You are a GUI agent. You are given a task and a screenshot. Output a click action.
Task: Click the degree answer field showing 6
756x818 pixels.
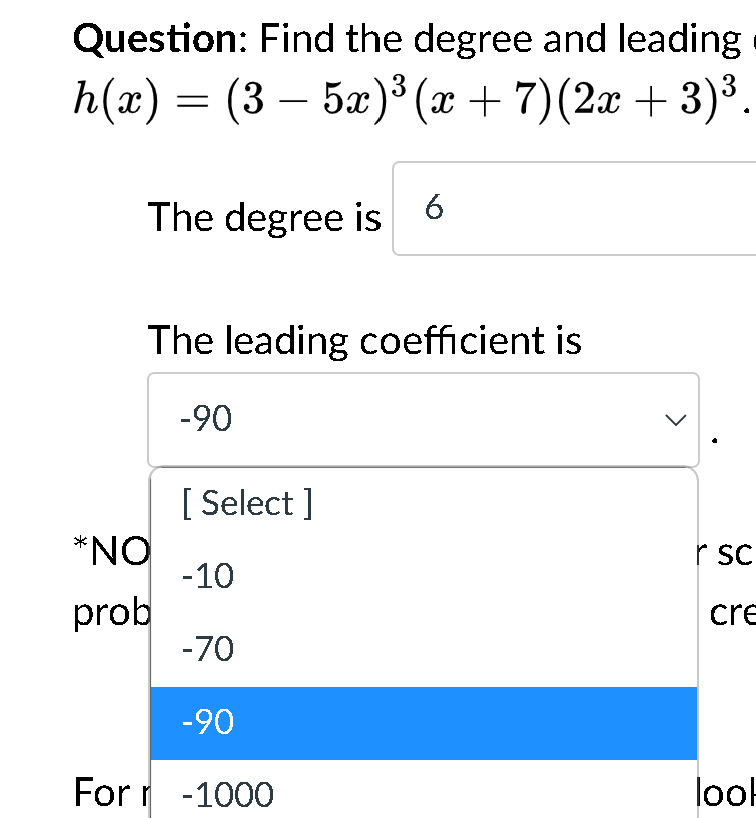coord(500,209)
